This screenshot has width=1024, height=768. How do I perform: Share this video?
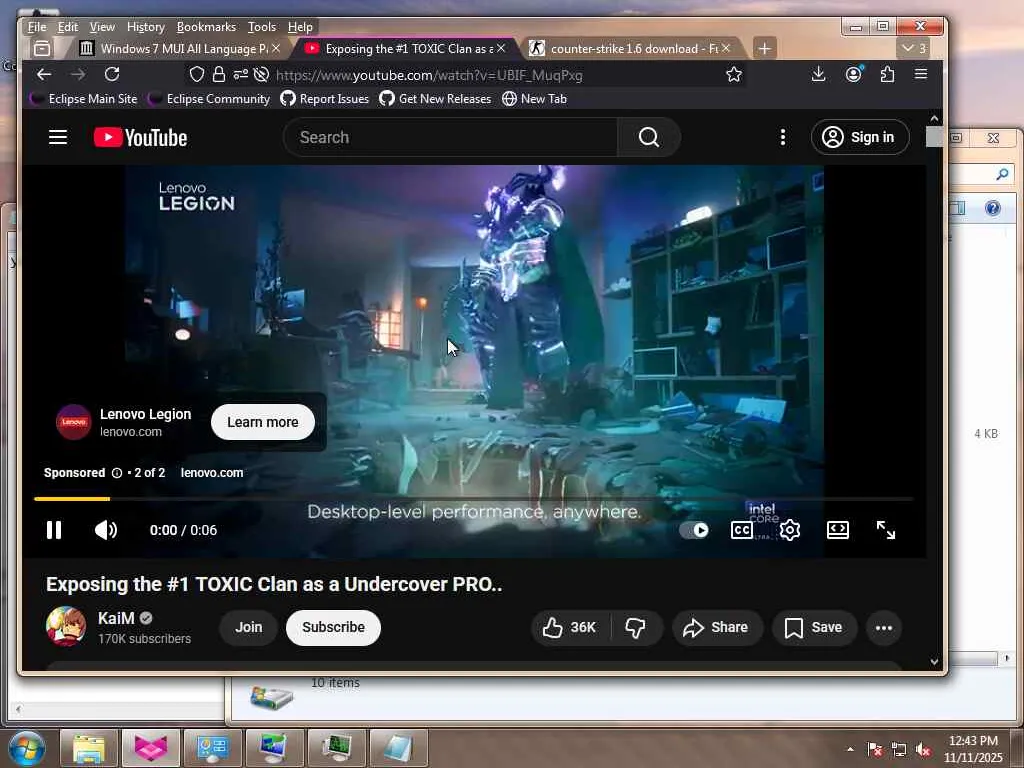(x=716, y=628)
